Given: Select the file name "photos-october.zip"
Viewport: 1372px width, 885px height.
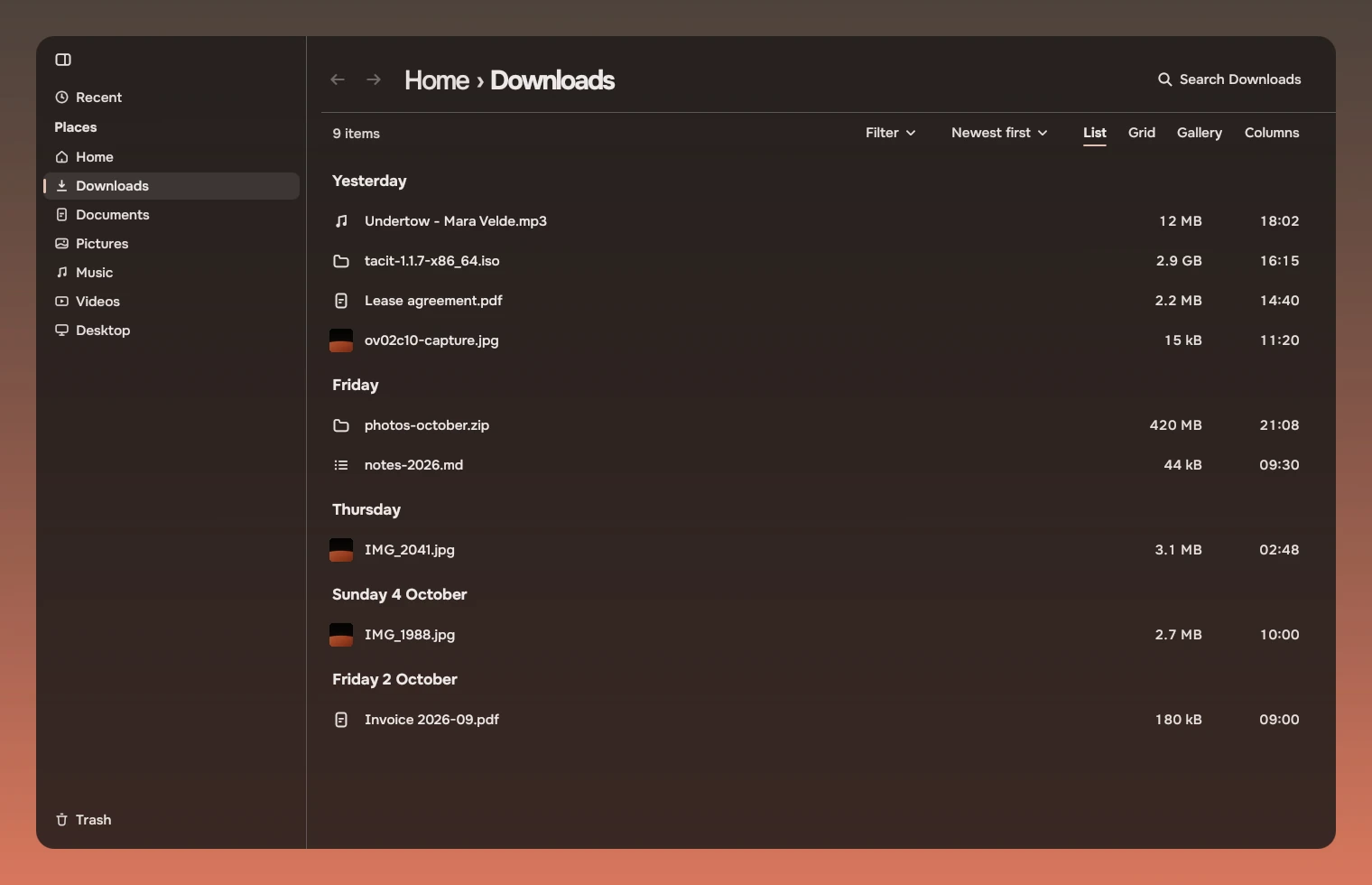Looking at the screenshot, I should [427, 425].
